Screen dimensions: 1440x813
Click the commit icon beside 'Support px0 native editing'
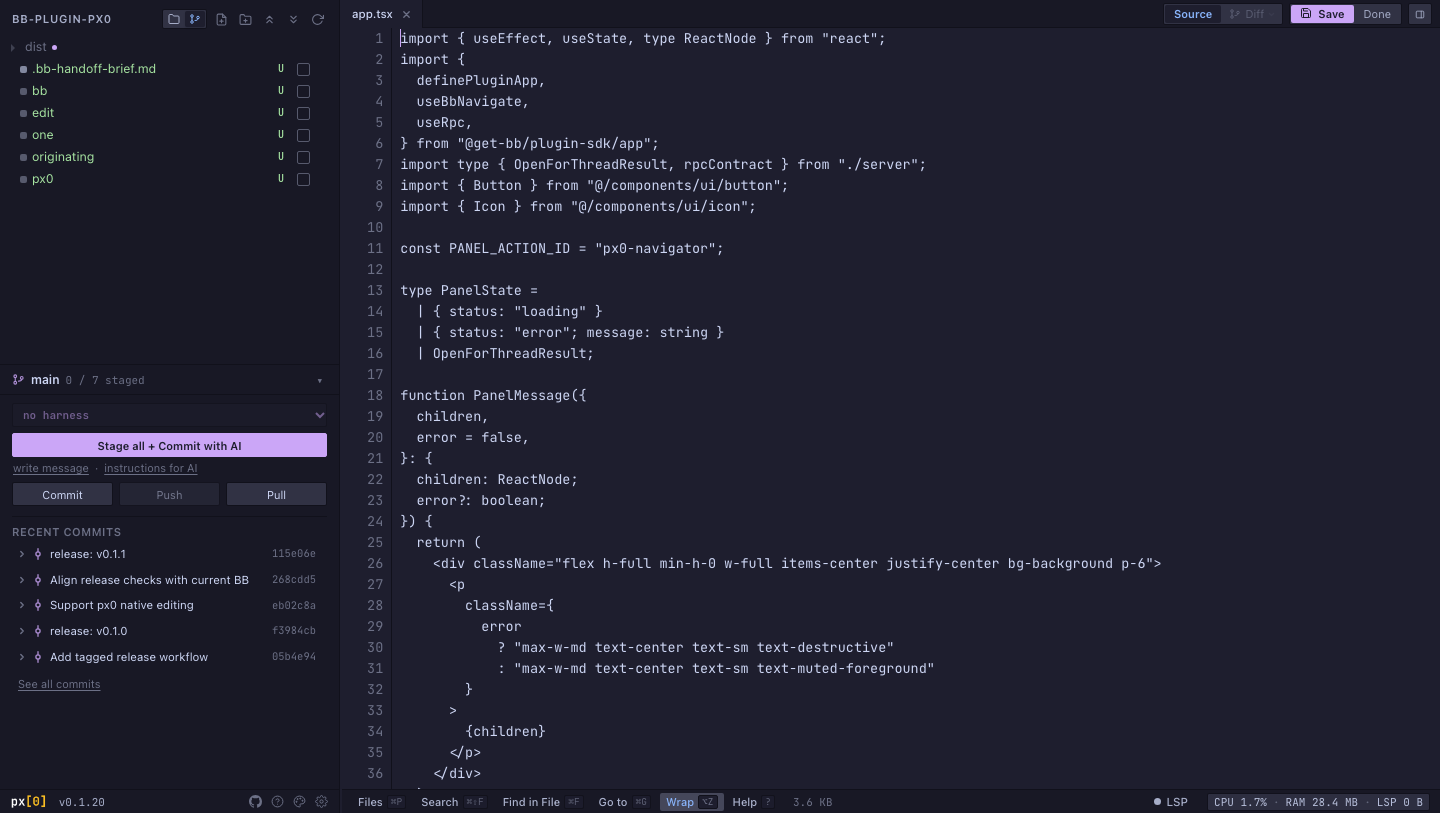coord(38,605)
